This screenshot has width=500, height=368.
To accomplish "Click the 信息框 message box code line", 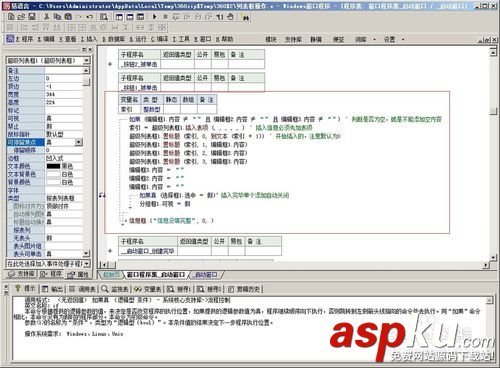I will (171, 221).
